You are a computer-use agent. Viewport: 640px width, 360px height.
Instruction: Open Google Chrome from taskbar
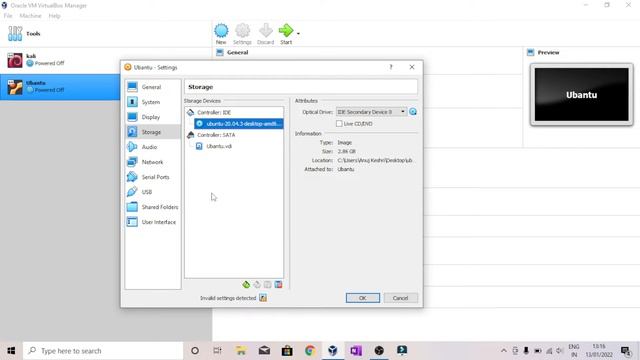pyautogui.click(x=310, y=351)
